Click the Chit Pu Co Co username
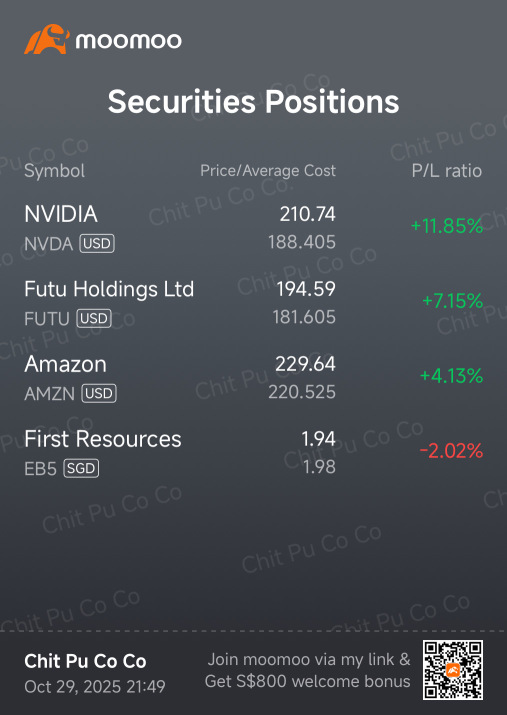The image size is (507, 715). point(85,661)
